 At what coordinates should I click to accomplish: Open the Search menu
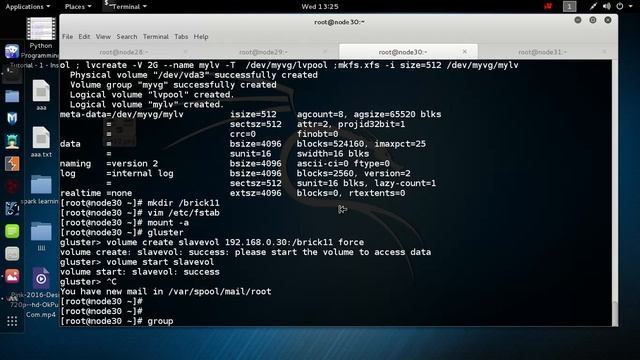coord(127,36)
